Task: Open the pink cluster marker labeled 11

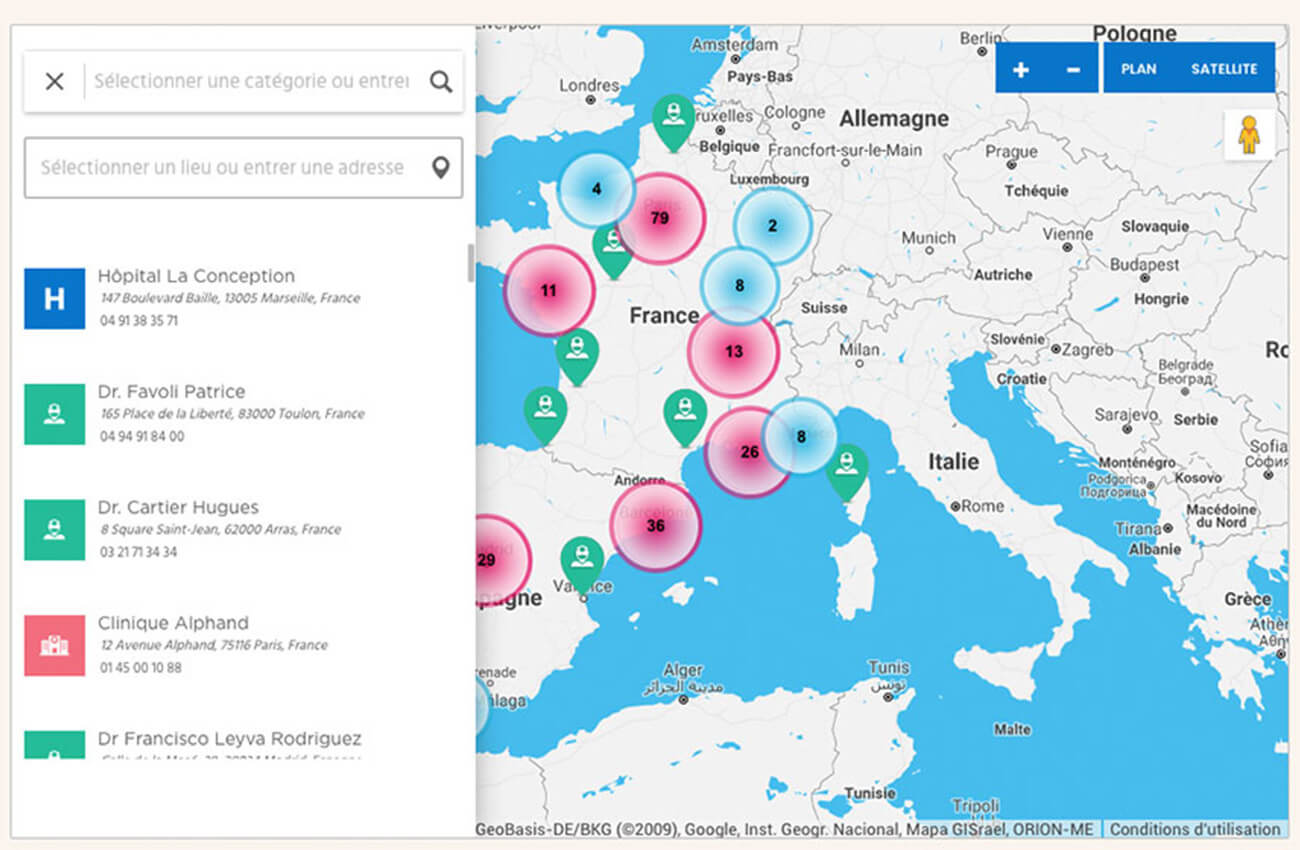Action: pos(548,291)
